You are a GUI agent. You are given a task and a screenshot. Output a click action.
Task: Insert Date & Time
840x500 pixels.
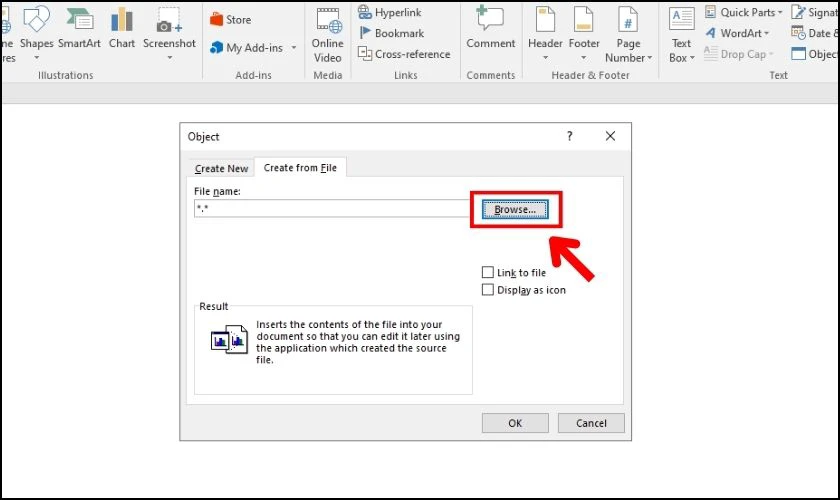point(815,33)
